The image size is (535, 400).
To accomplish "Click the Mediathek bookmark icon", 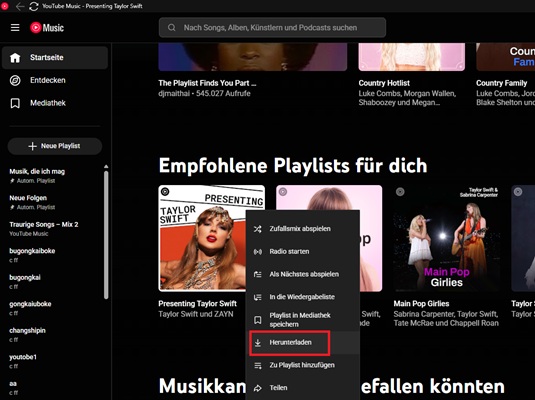I will click(x=15, y=103).
